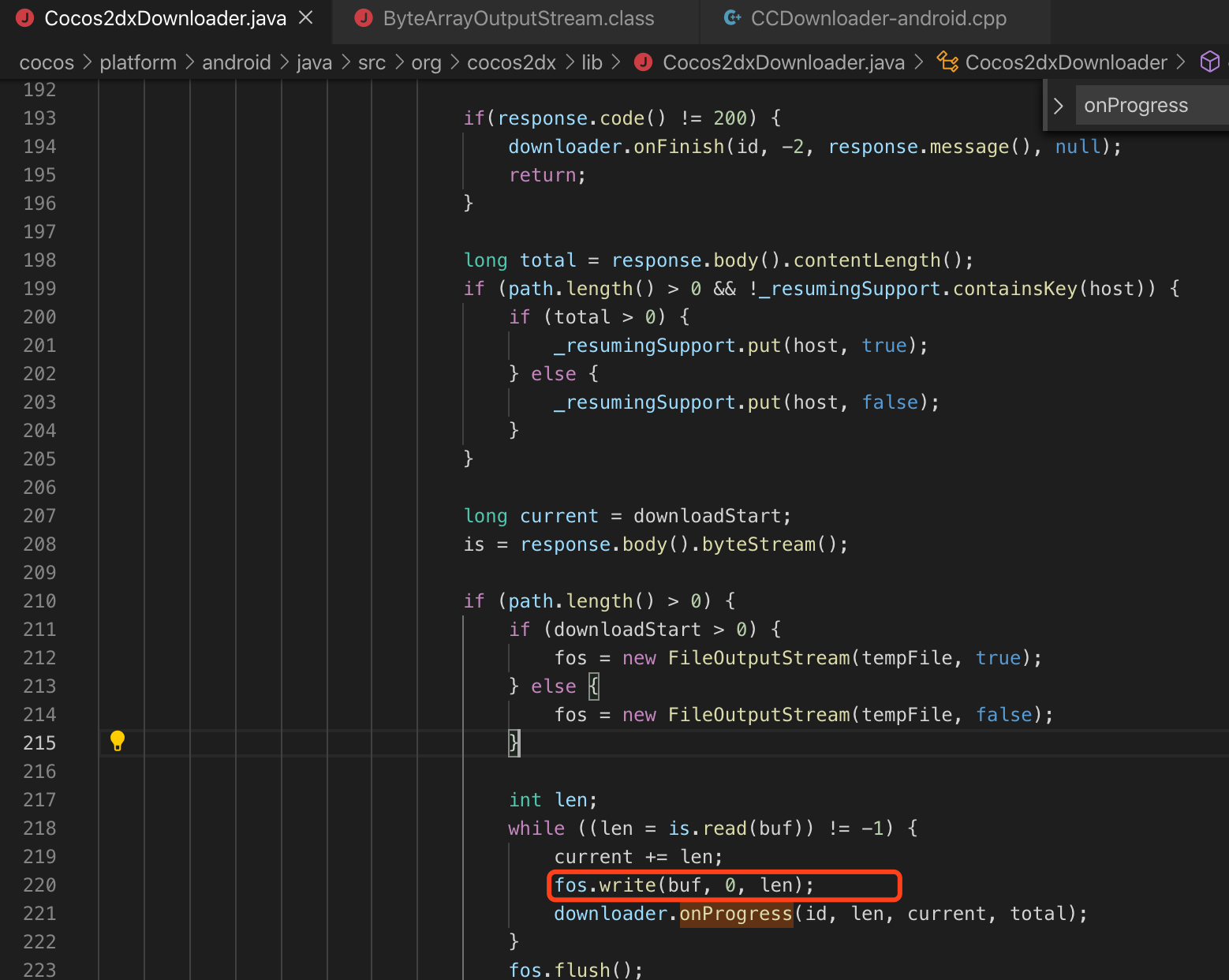Click Java file icon on Cocos2dxDownloader.java tab
1229x980 pixels.
(x=25, y=18)
